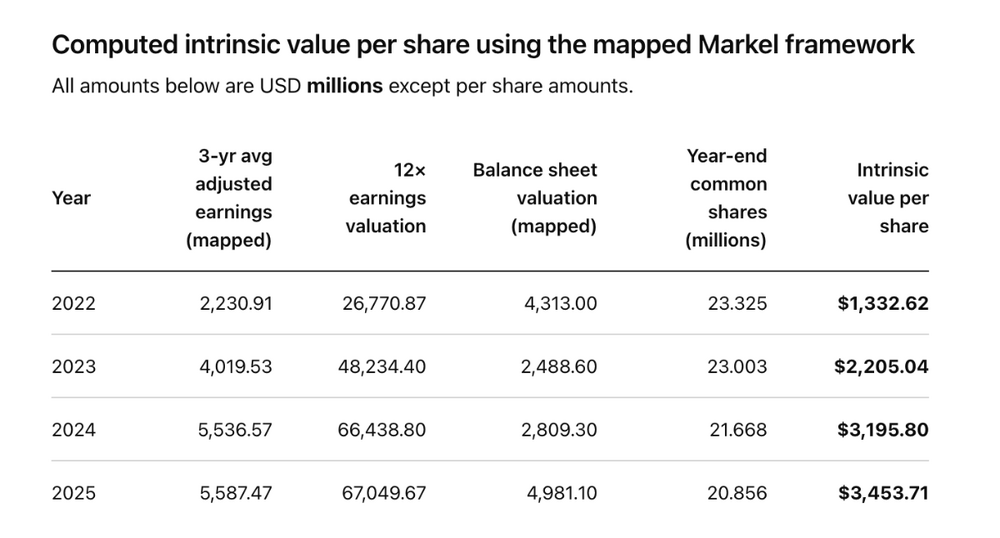Select the 2022 year cell
The image size is (1000, 538).
tap(73, 303)
